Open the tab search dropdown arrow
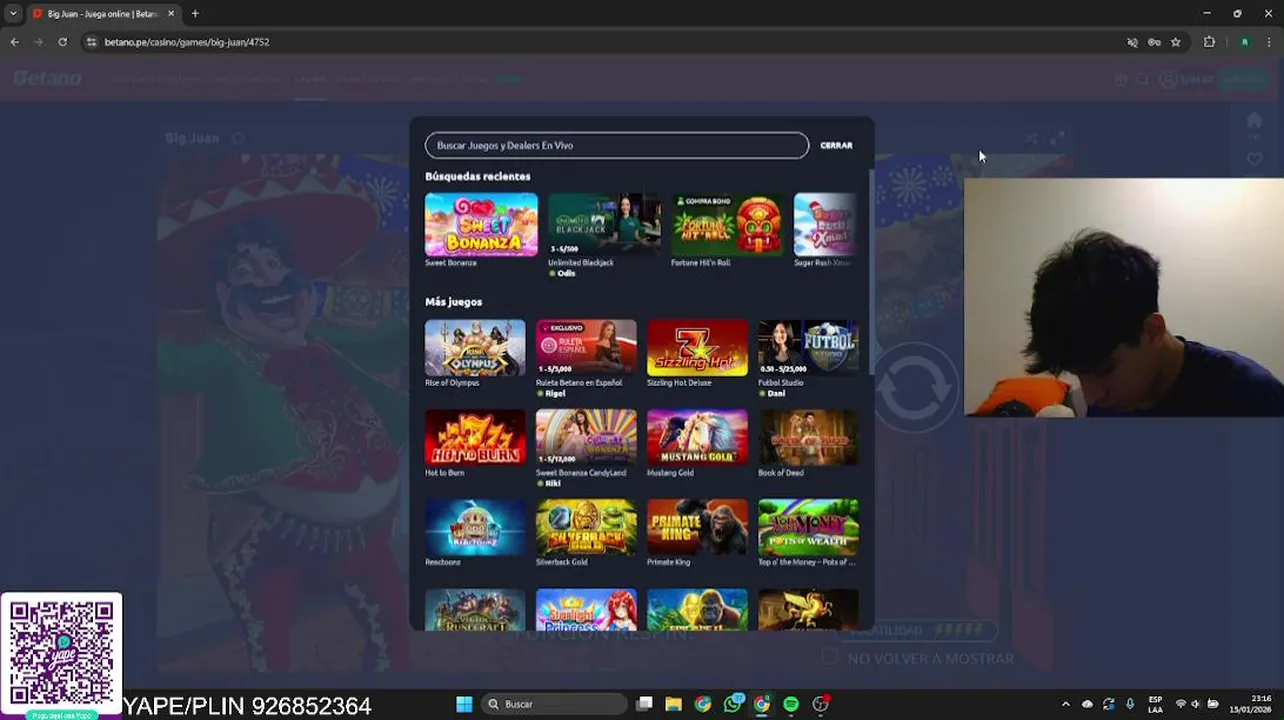Screen dimensions: 1284x720 click(x=13, y=14)
